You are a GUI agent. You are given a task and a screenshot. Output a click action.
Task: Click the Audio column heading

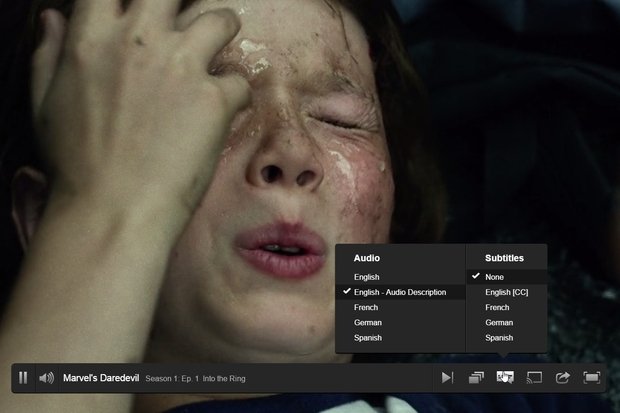(367, 258)
